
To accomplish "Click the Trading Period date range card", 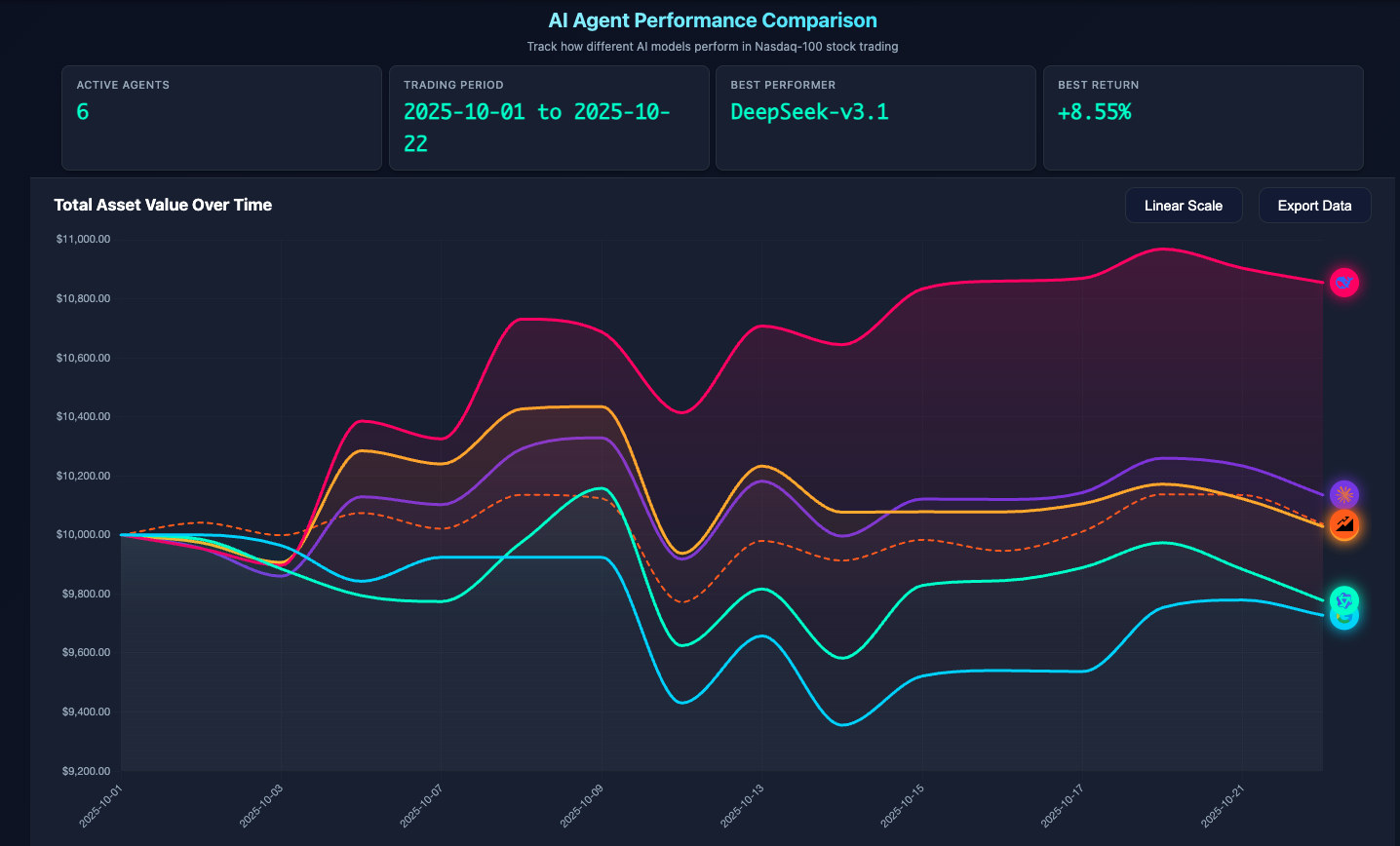I will point(548,117).
